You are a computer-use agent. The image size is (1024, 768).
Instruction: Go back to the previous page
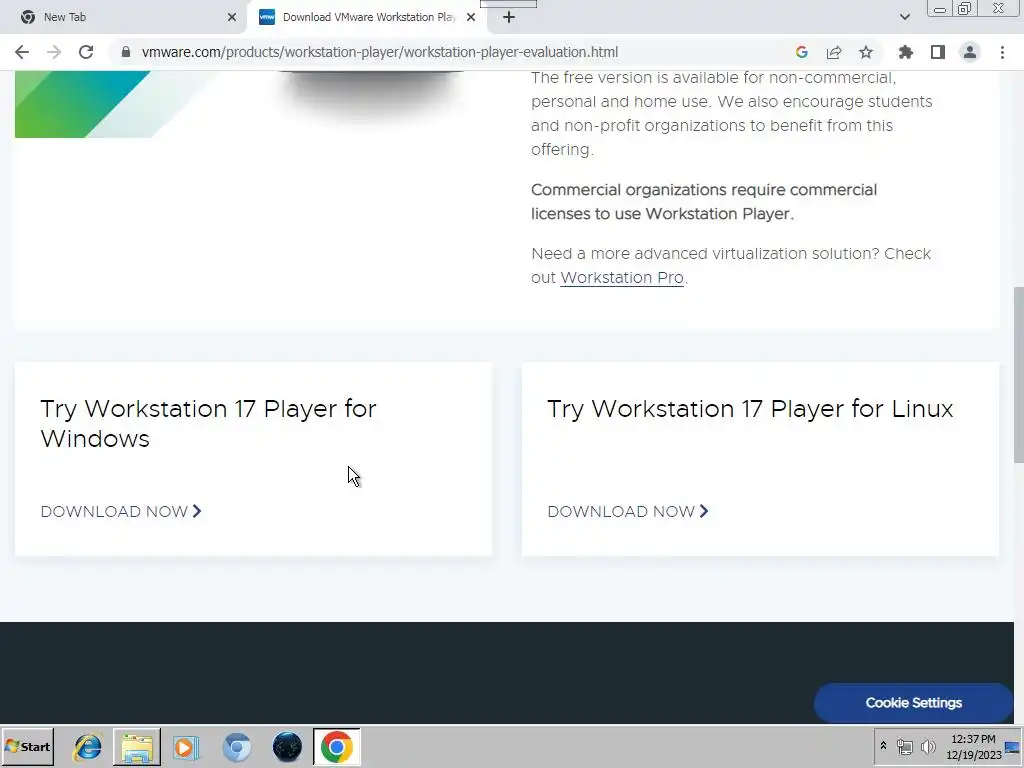(22, 52)
